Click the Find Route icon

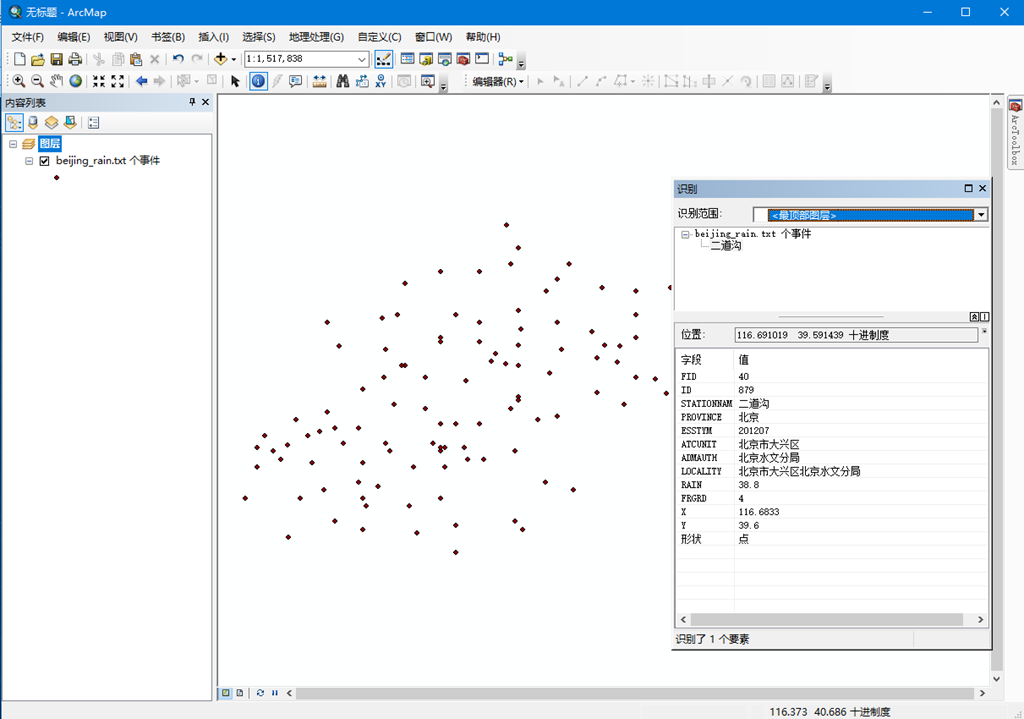click(362, 81)
